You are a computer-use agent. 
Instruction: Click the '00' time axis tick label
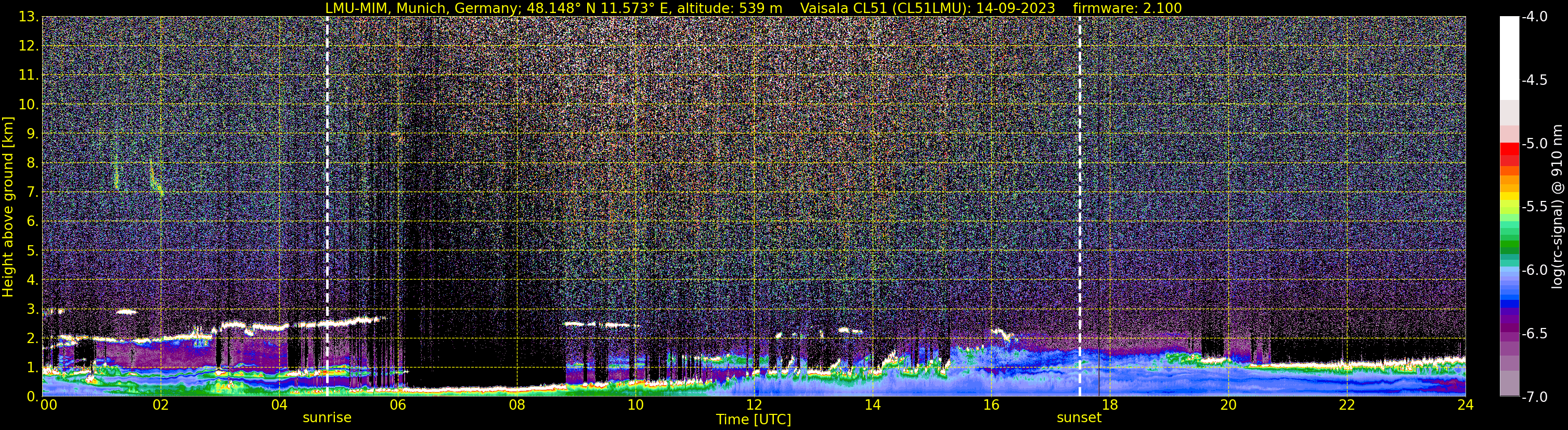tap(49, 405)
